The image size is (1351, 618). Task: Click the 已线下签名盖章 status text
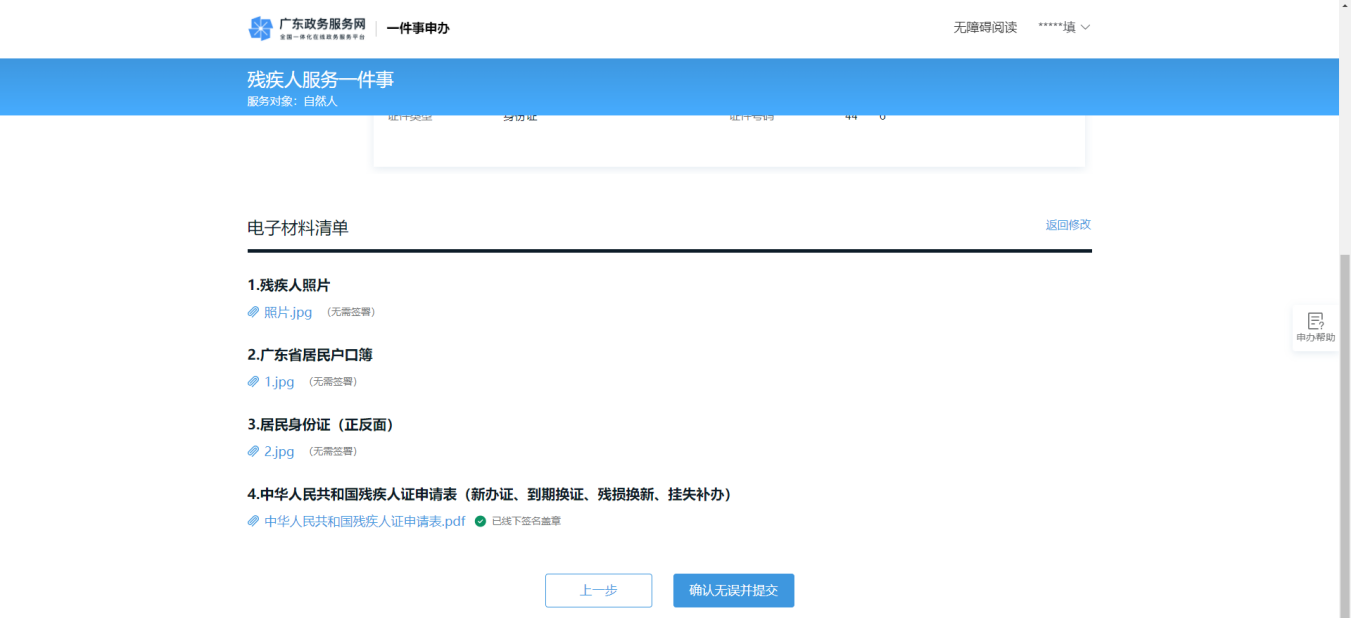[x=526, y=521]
